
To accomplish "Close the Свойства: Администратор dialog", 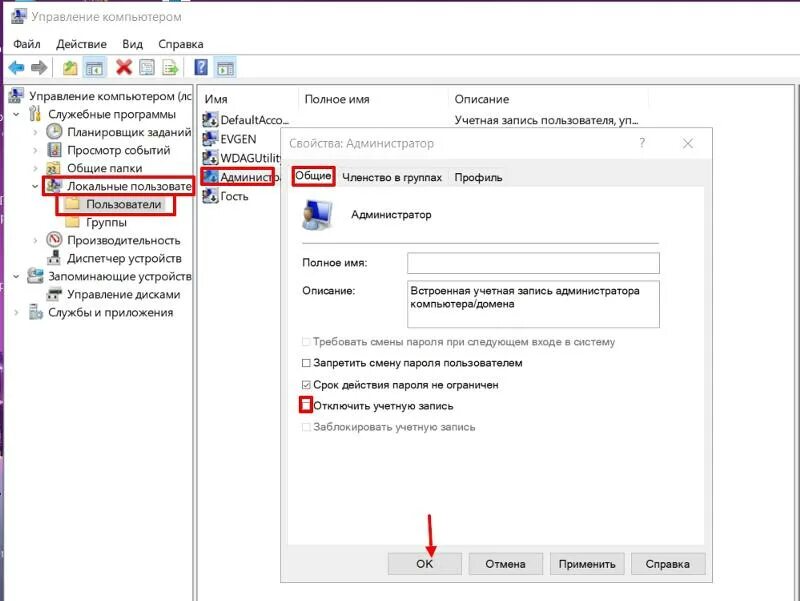I will 688,143.
